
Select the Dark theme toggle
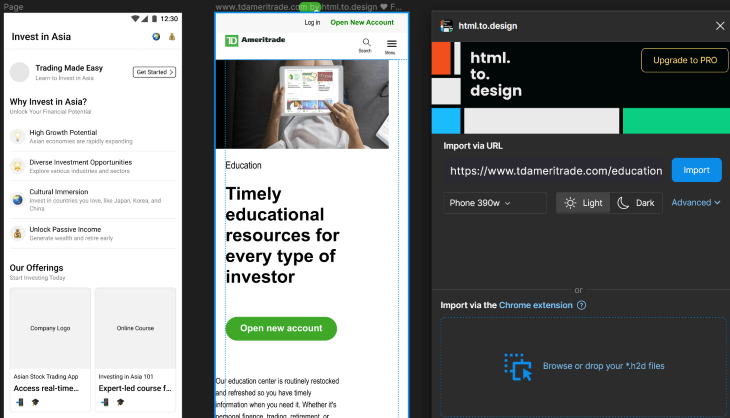[636, 203]
